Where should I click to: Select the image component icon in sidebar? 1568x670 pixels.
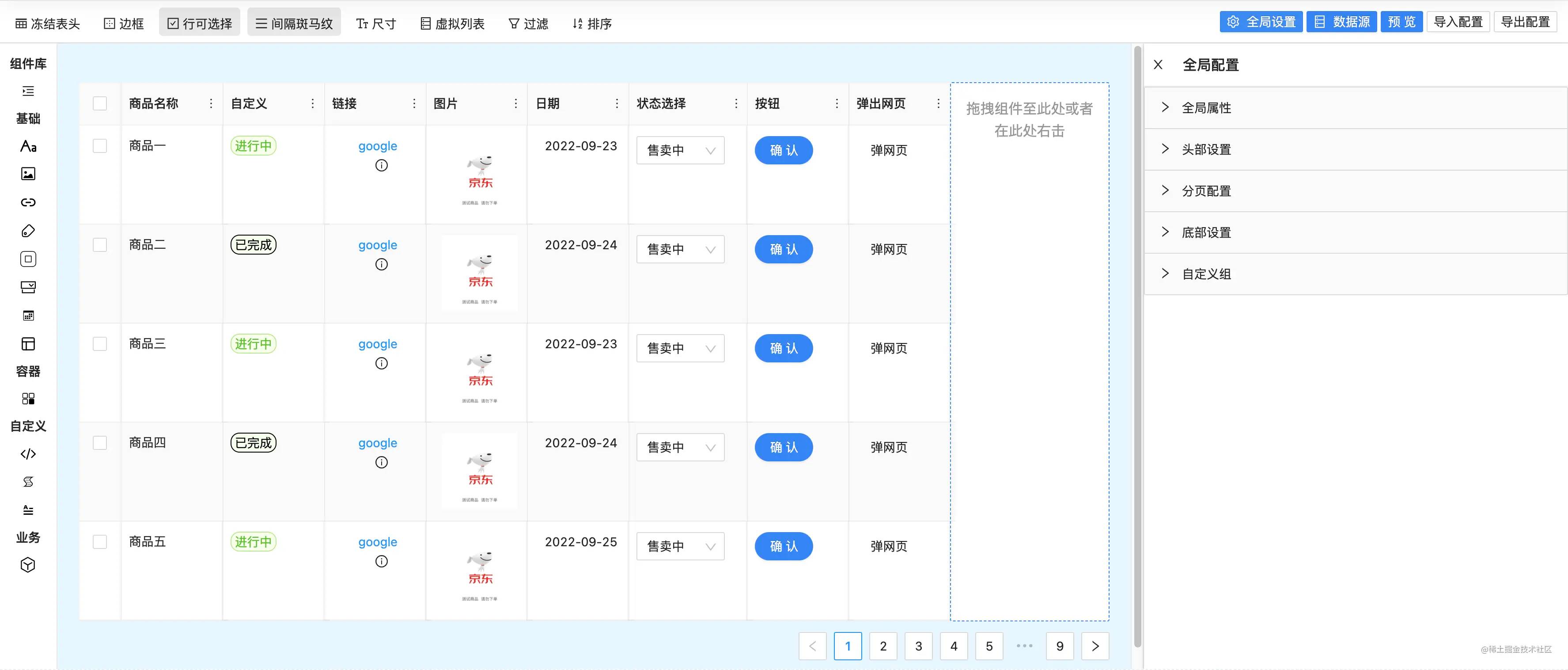28,174
